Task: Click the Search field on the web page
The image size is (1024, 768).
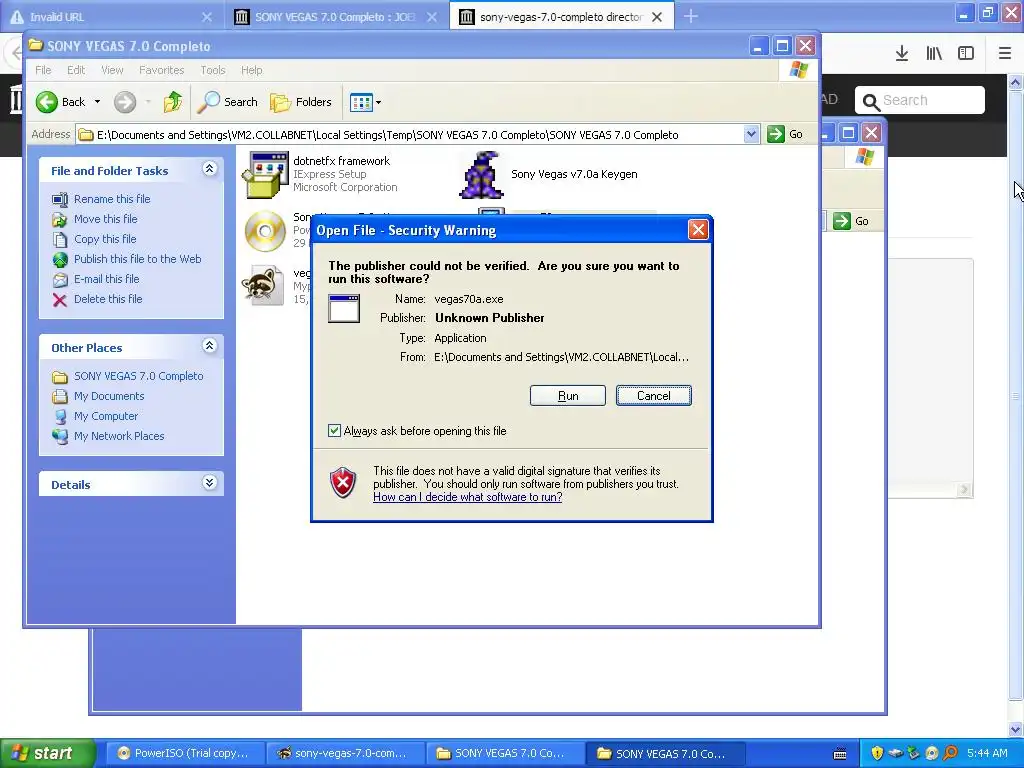Action: tap(920, 100)
